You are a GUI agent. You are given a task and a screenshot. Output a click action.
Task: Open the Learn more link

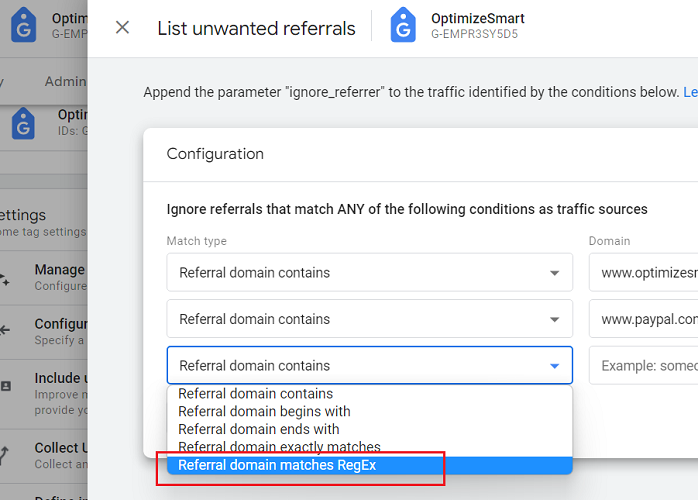click(690, 92)
